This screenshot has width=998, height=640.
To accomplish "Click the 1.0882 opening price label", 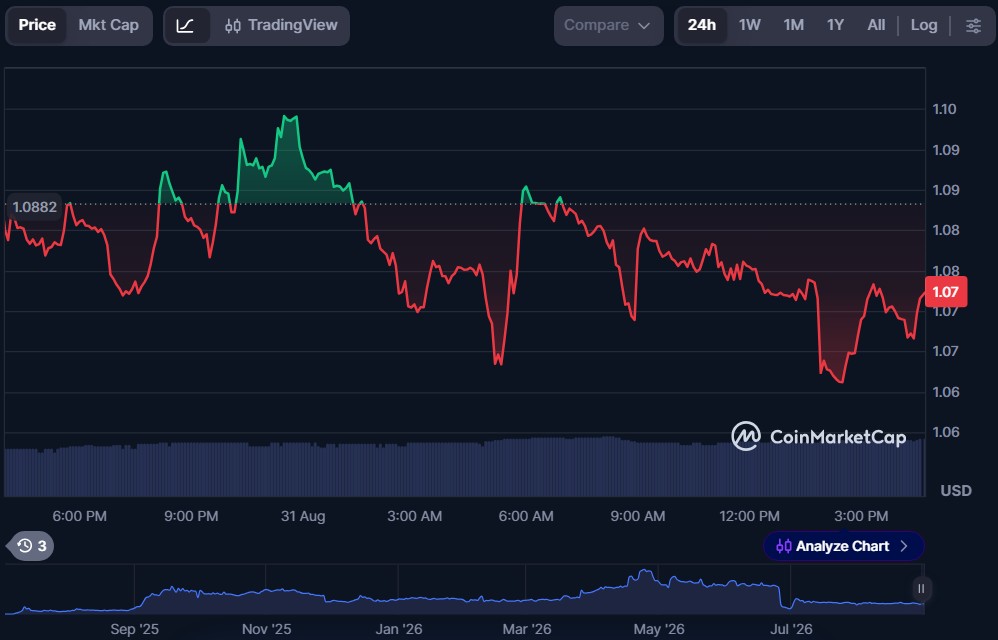I will click(x=35, y=207).
